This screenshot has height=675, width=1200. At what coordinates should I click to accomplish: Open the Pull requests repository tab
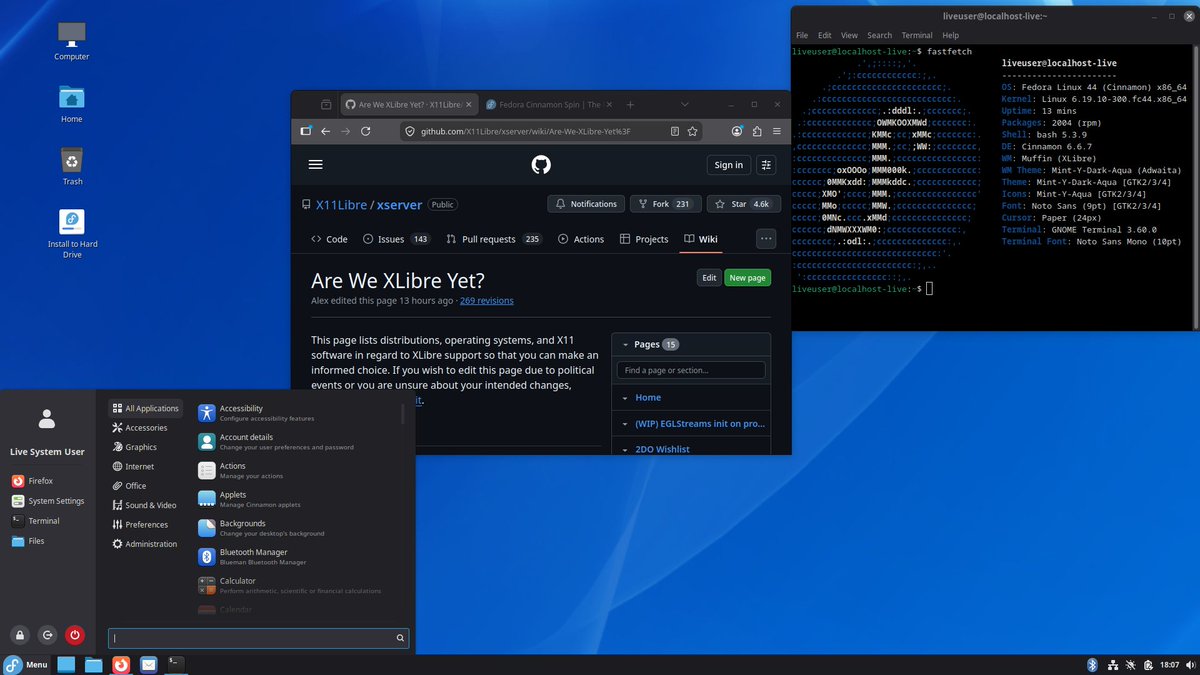(494, 239)
